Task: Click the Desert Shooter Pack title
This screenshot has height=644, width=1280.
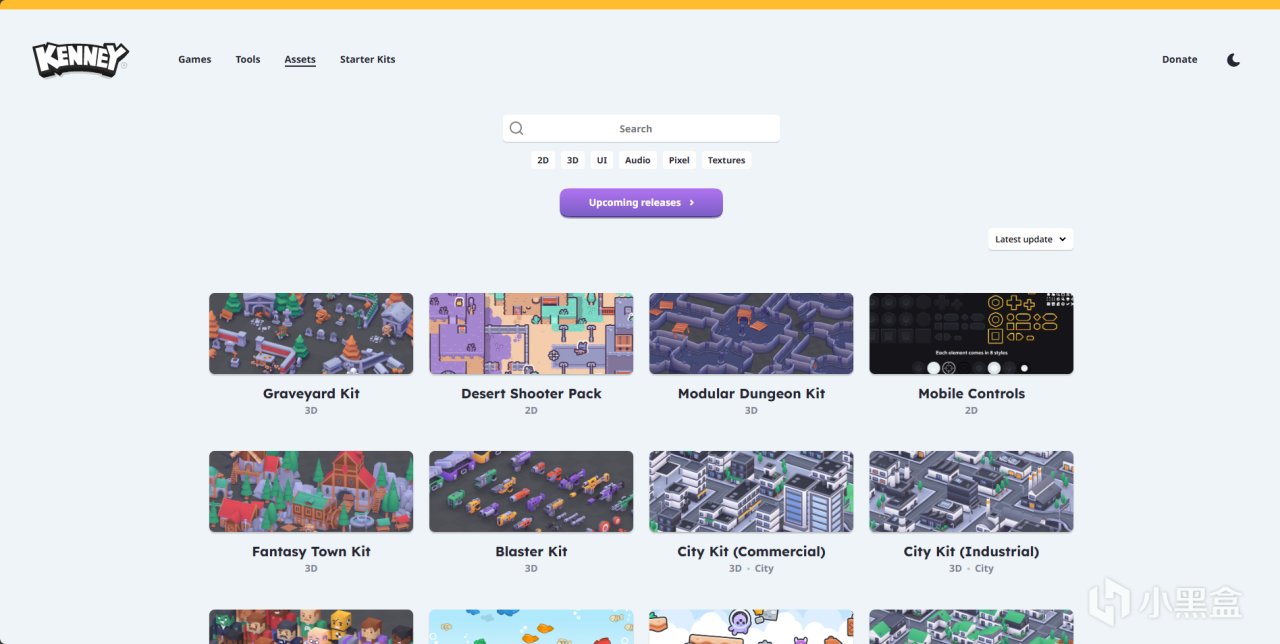Action: pyautogui.click(x=531, y=394)
